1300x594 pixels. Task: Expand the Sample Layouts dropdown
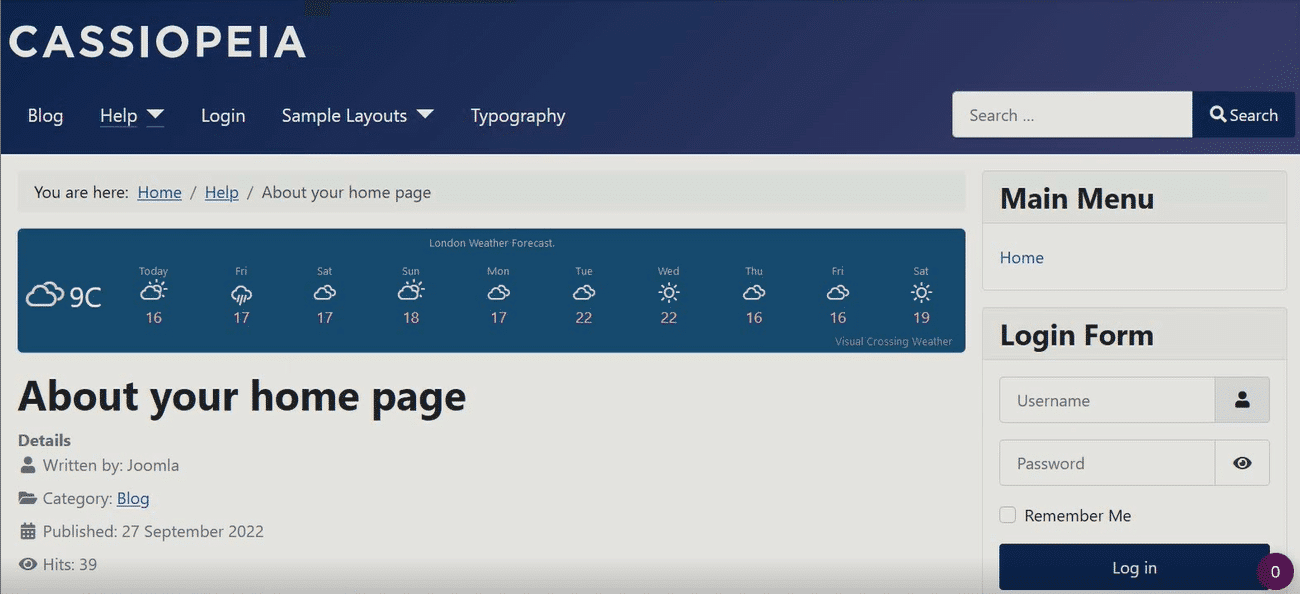[357, 114]
